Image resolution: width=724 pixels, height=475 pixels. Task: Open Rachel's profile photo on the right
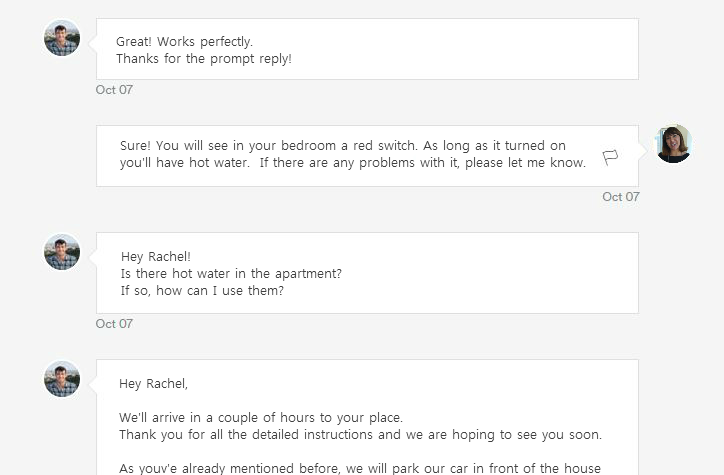673,145
